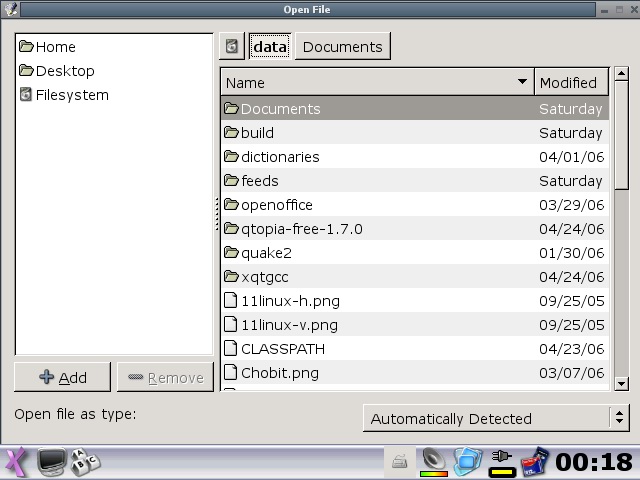
Task: Open the X start menu in taskbar
Action: (15, 462)
